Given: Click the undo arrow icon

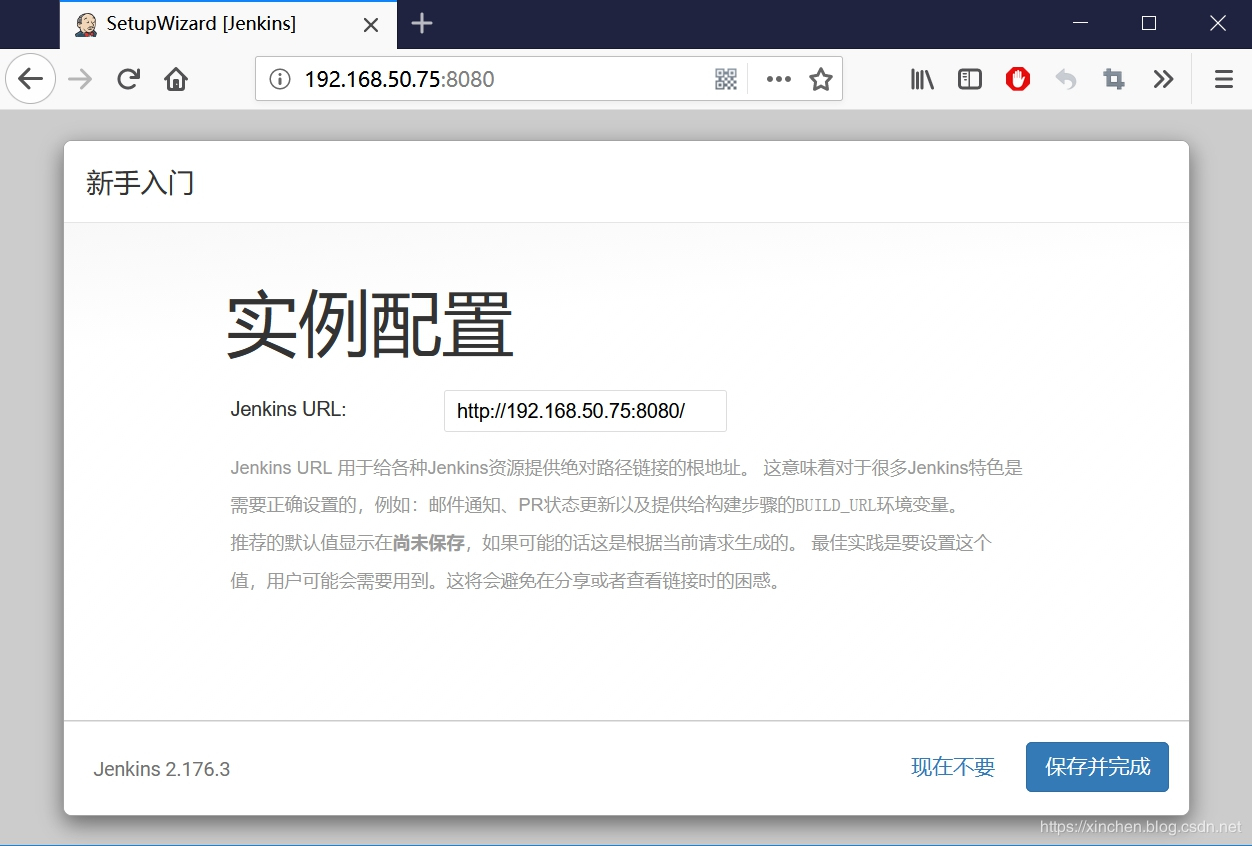Looking at the screenshot, I should pyautogui.click(x=1066, y=78).
